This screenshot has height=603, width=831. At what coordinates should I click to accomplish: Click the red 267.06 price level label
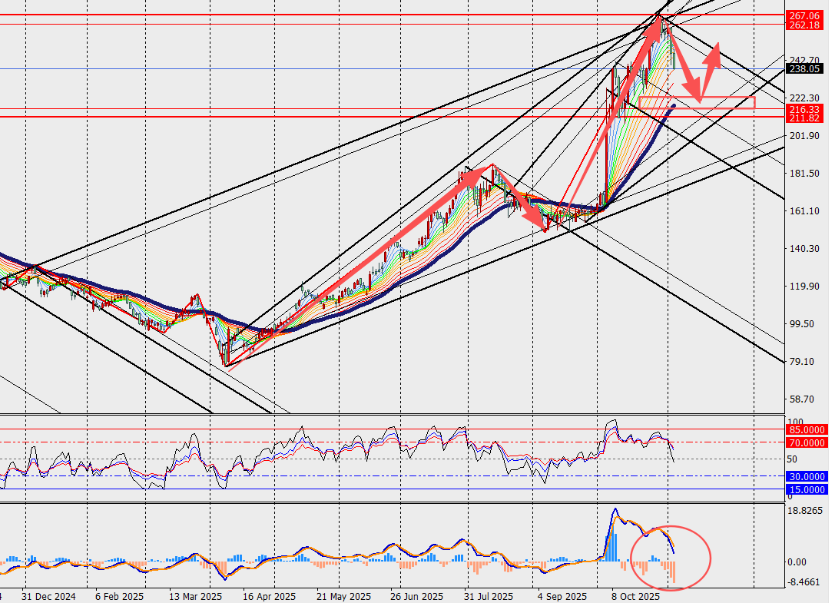pos(805,16)
